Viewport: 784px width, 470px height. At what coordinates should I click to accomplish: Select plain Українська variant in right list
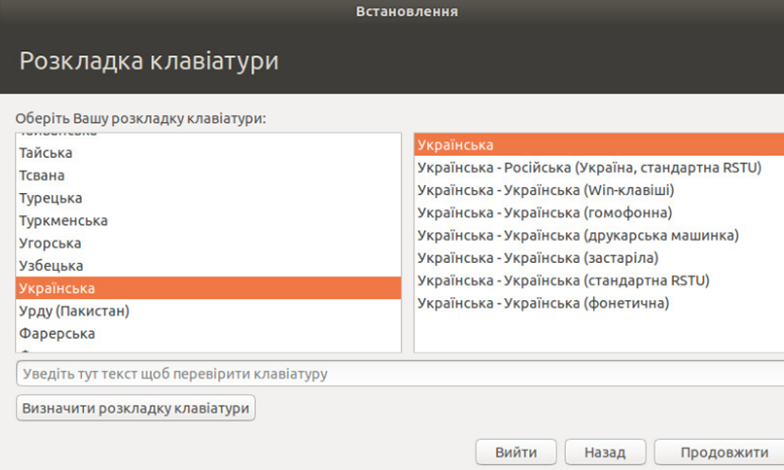455,145
